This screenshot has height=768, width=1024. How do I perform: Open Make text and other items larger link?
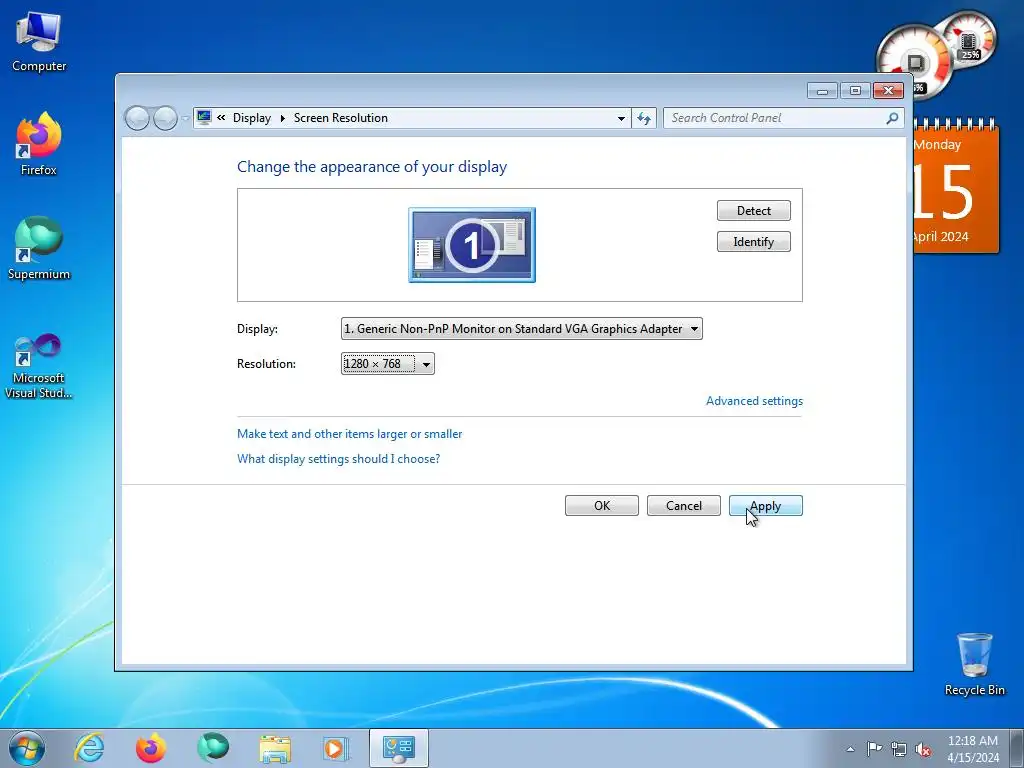click(349, 434)
